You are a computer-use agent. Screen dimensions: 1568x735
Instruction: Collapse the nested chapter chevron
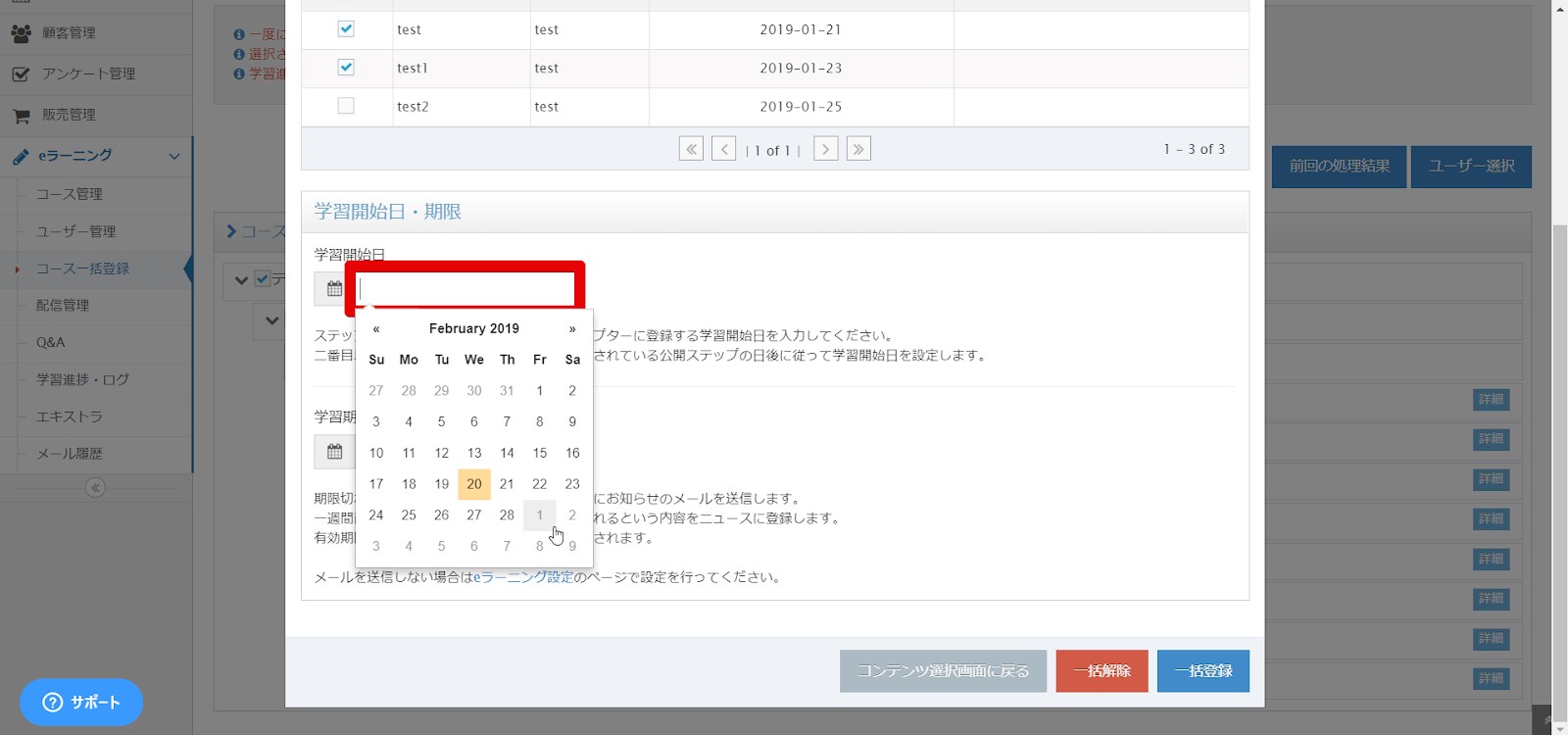[272, 320]
